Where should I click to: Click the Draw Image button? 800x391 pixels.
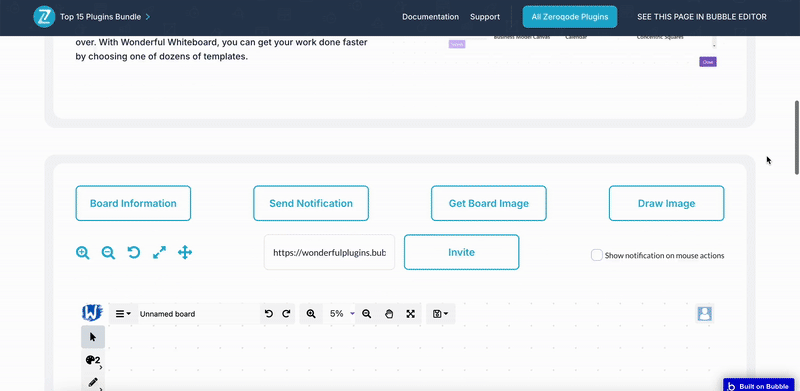(666, 203)
